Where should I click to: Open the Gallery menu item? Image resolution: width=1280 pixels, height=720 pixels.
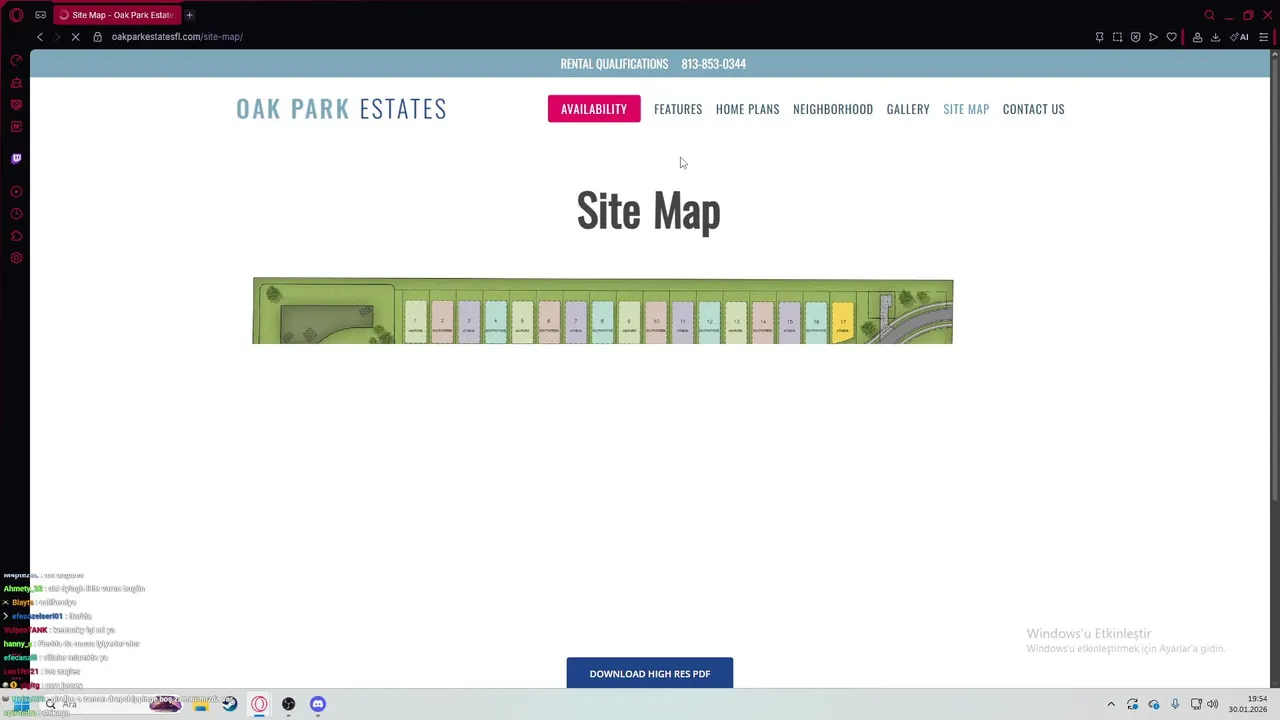click(908, 109)
